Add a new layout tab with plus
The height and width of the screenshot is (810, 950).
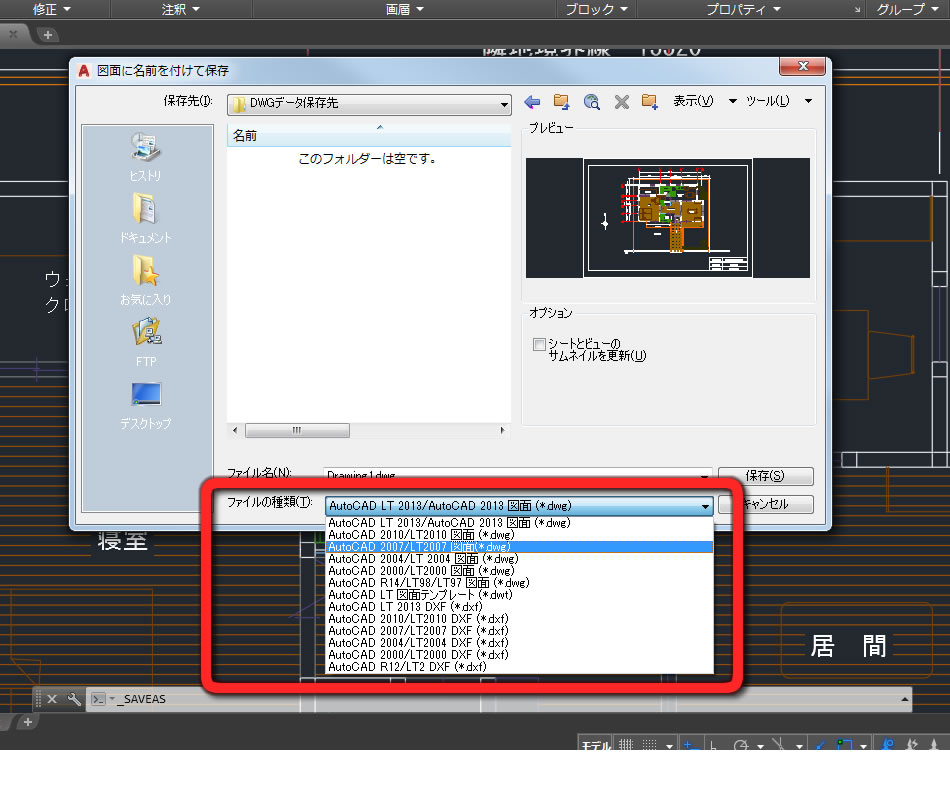click(x=28, y=722)
